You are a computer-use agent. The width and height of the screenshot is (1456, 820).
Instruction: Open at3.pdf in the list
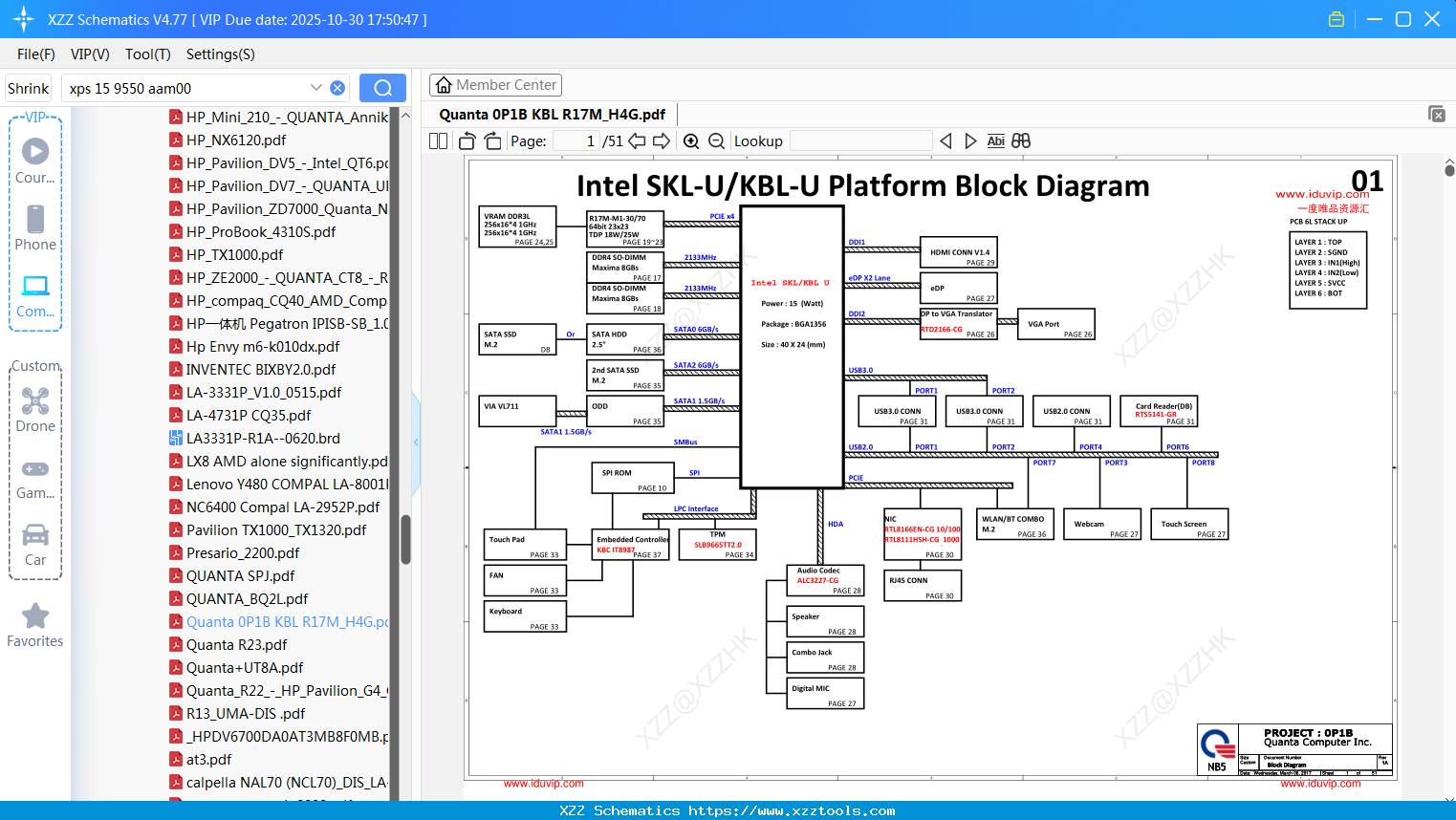point(208,759)
